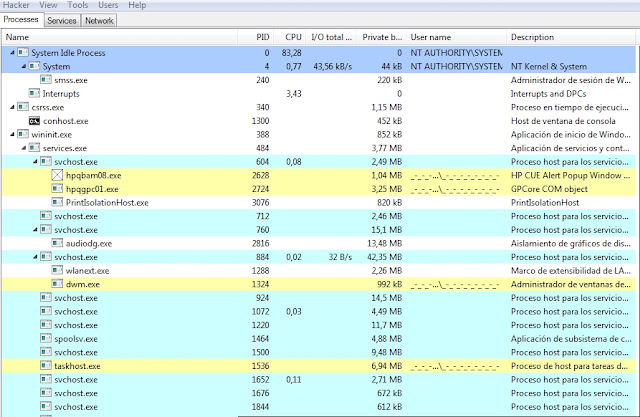Screen dimensions: 640x417
Task: Sort by the I/O total column header
Action: click(331, 37)
